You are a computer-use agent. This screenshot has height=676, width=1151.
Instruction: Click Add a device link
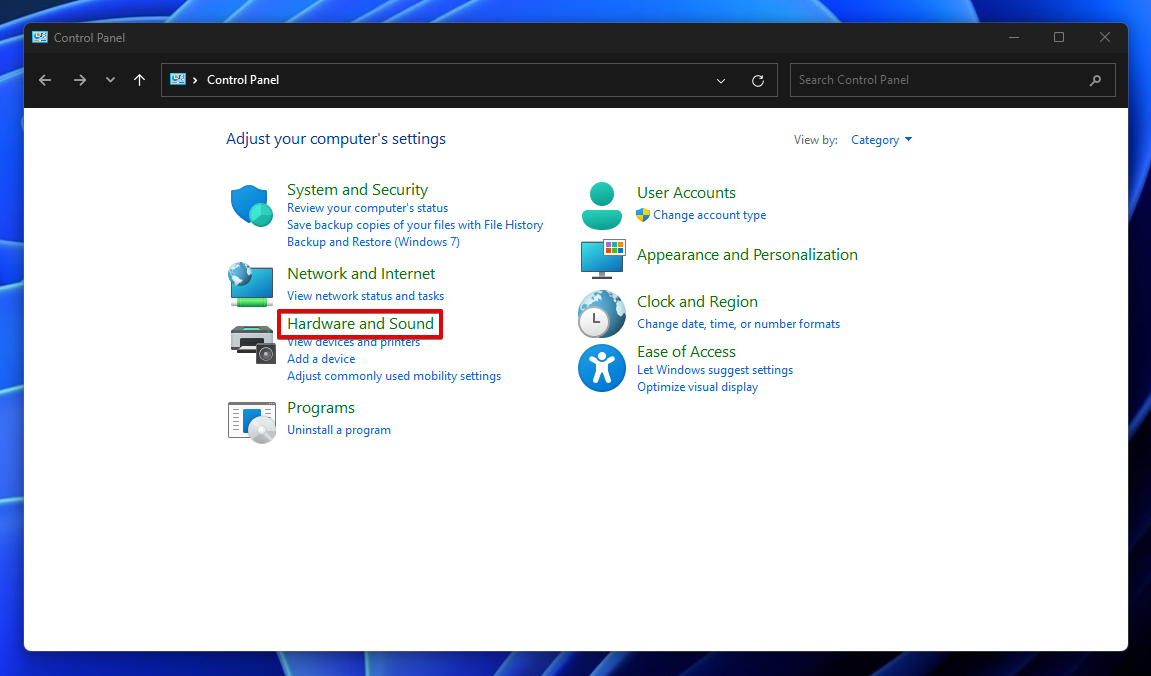321,359
